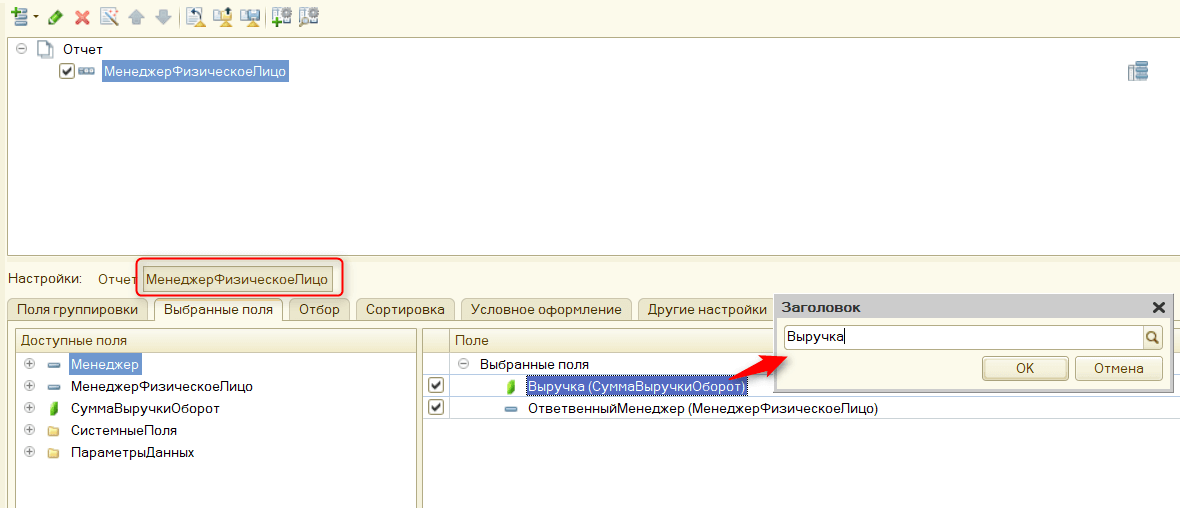Switch to the Отбор tab
This screenshot has height=508, width=1180.
click(x=319, y=309)
